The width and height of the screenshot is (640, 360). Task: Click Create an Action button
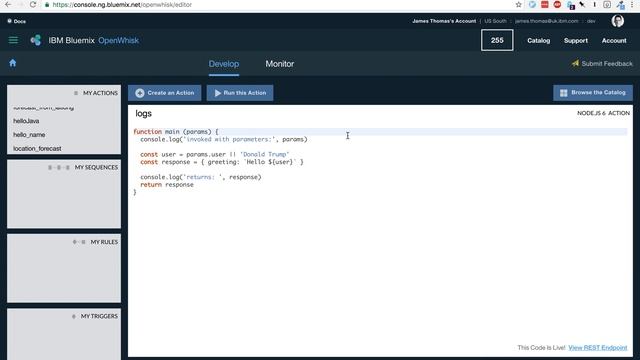[164, 93]
